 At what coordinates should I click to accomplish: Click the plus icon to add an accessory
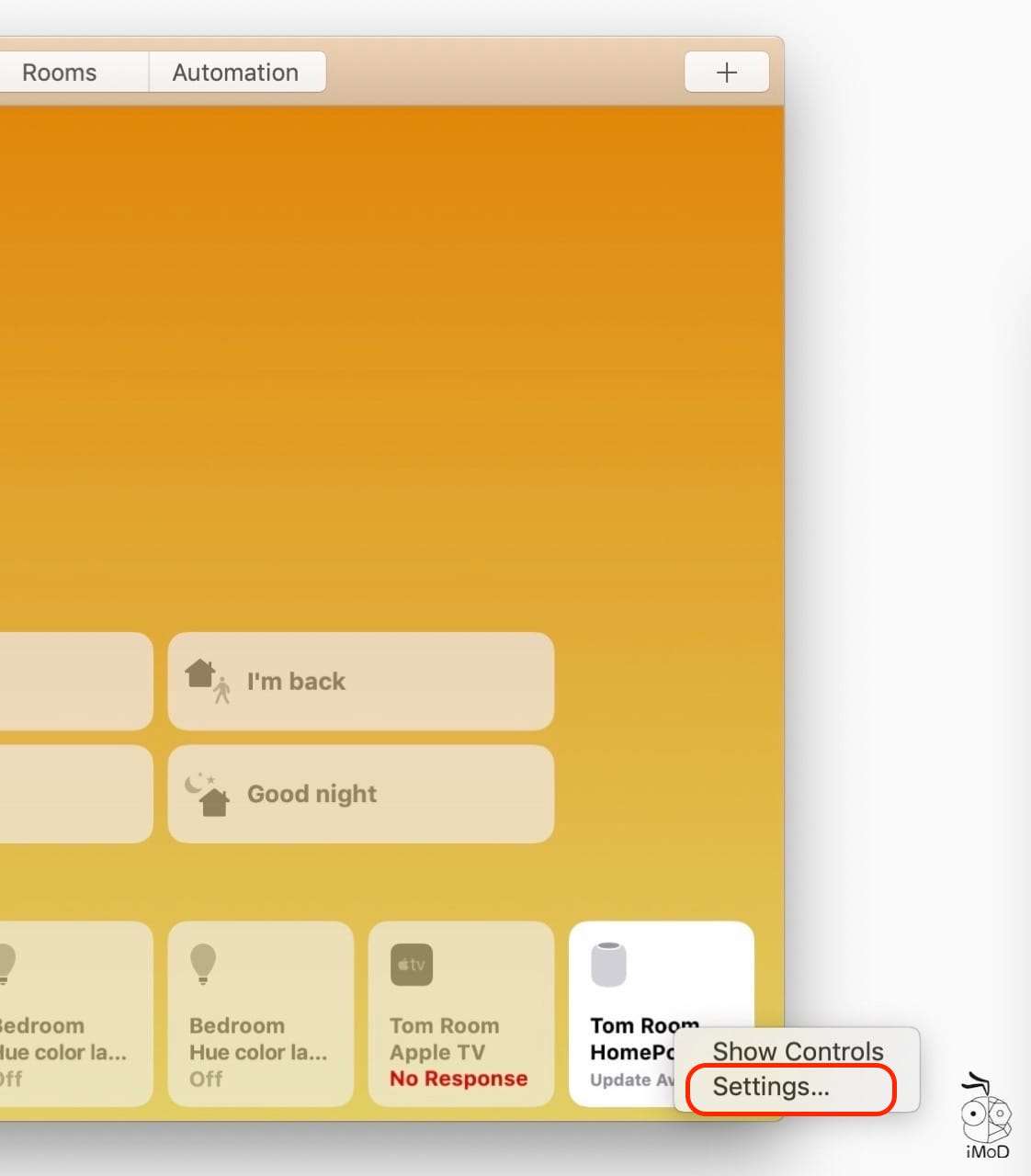click(726, 72)
